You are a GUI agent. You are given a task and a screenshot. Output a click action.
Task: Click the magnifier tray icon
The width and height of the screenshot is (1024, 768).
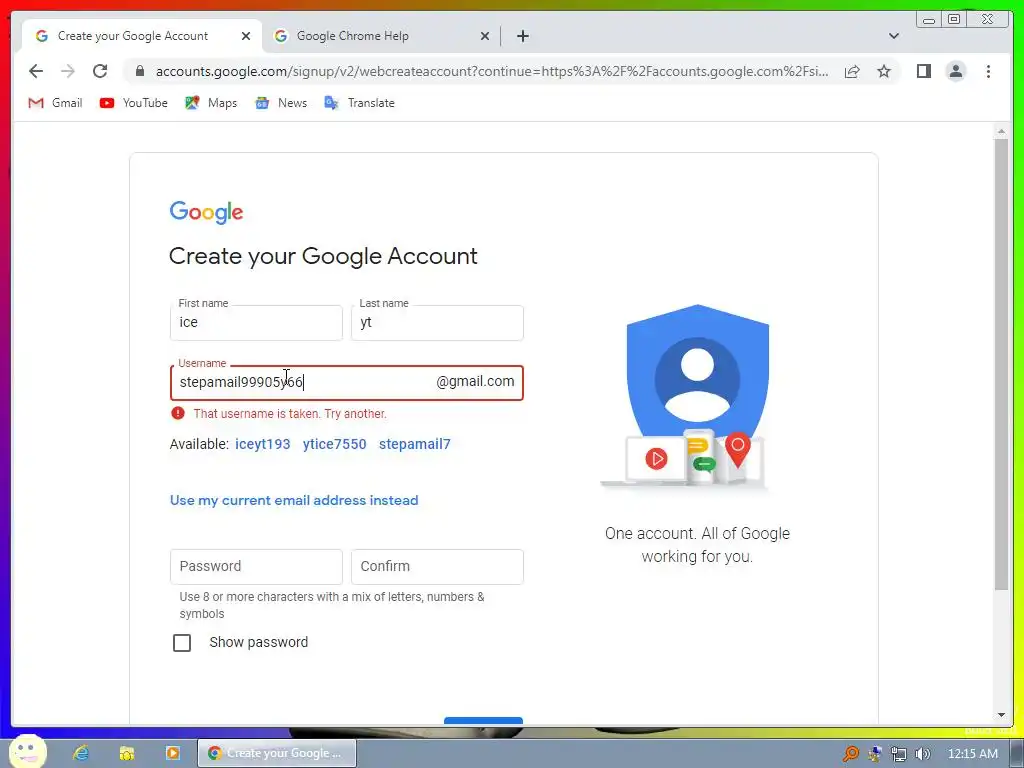coord(851,754)
